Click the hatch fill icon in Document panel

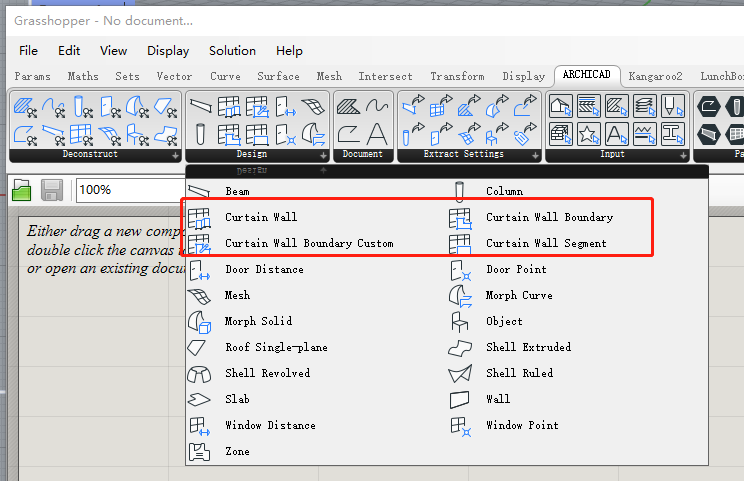pyautogui.click(x=349, y=106)
